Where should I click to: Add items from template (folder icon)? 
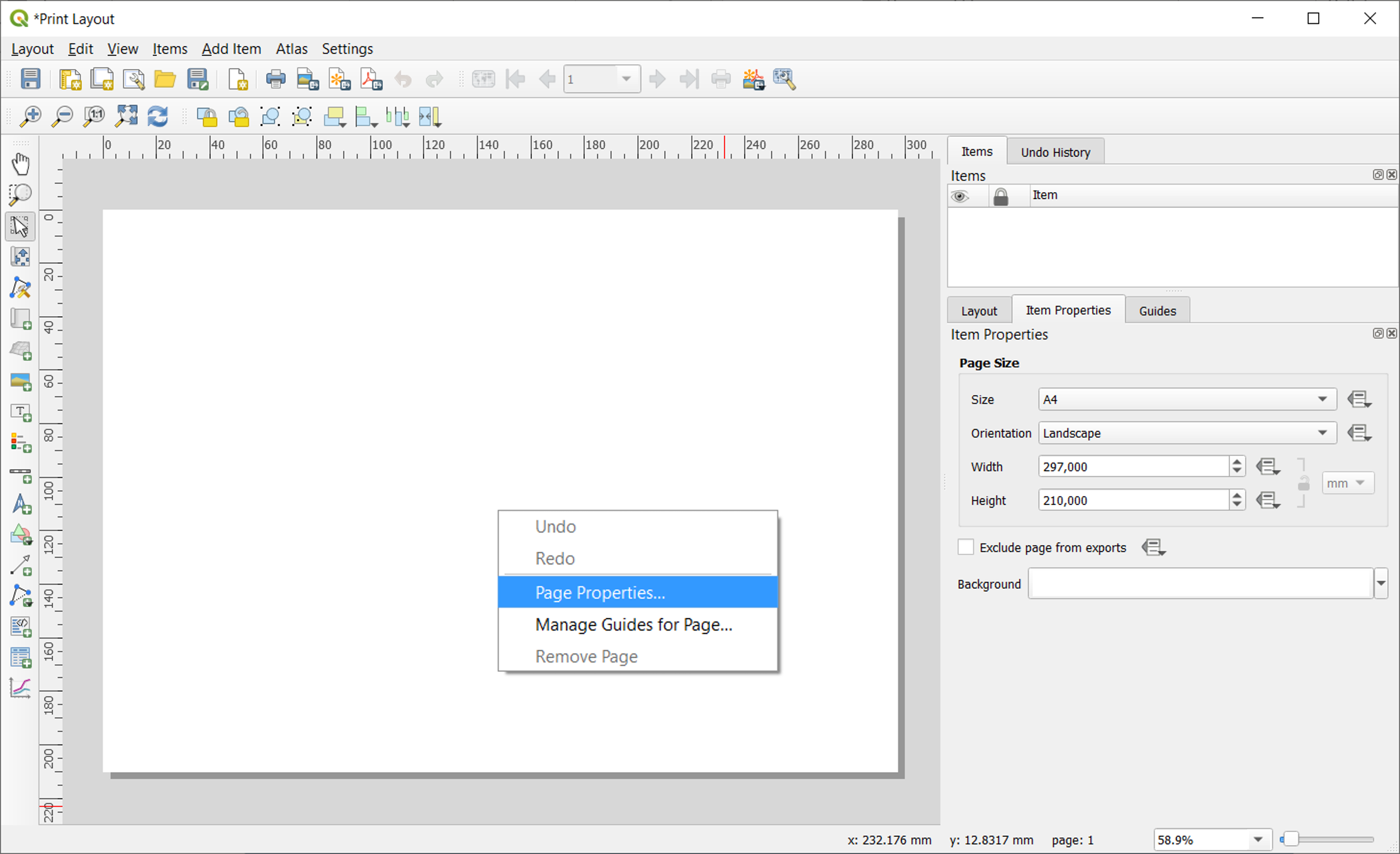[x=165, y=79]
